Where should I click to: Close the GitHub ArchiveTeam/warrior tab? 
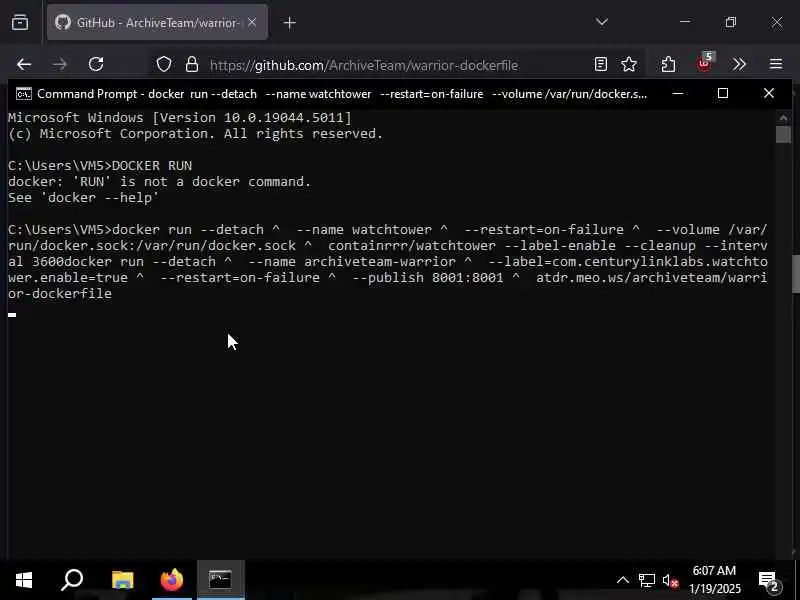(x=252, y=22)
